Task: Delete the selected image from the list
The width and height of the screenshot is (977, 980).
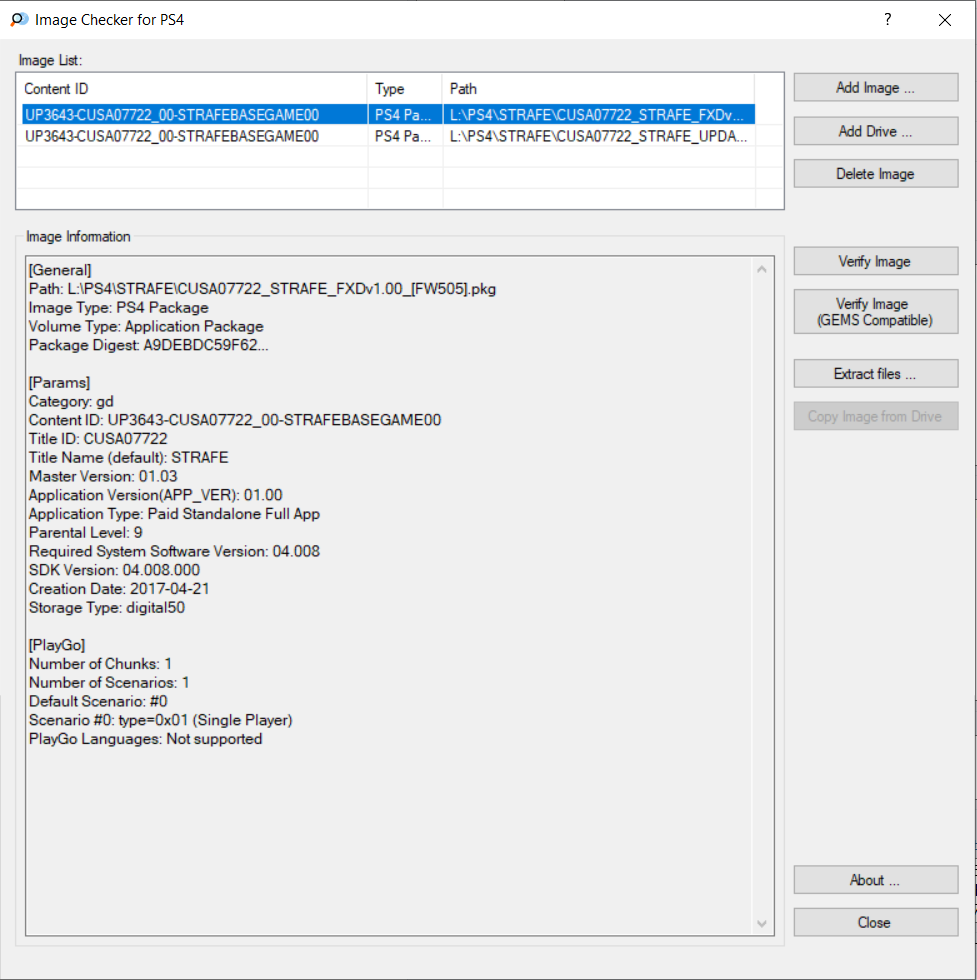Action: (875, 174)
